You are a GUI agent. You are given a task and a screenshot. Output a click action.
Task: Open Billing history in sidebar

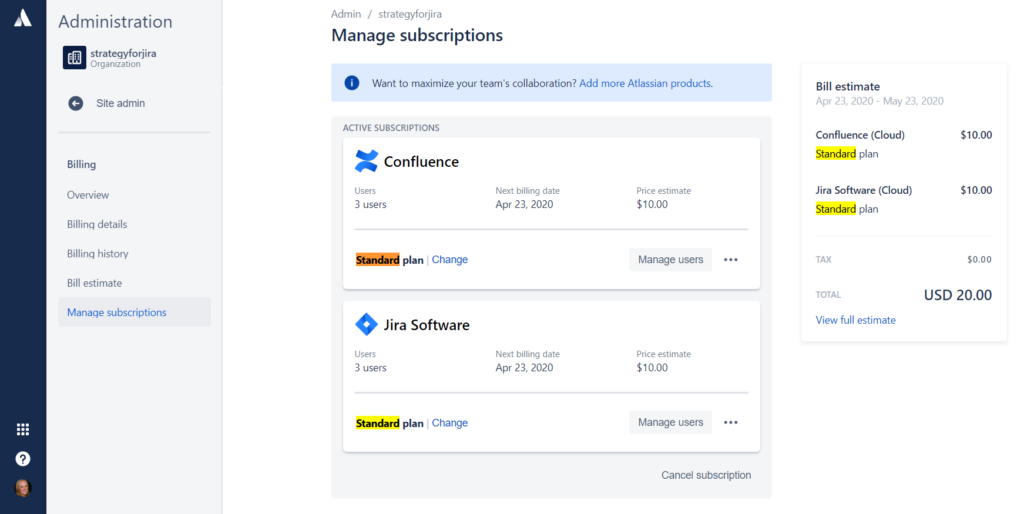tap(97, 253)
